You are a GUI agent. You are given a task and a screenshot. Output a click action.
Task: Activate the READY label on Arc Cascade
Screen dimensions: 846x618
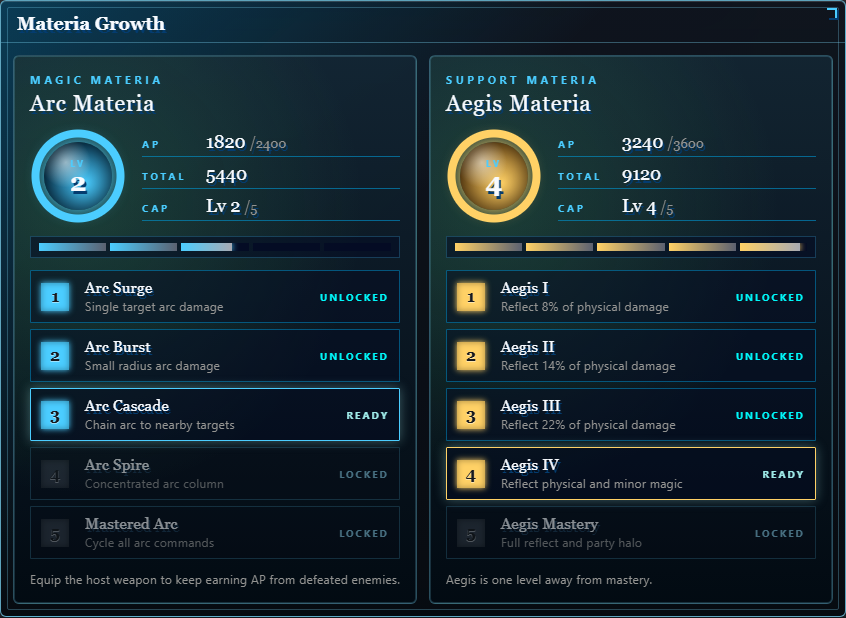click(x=367, y=416)
